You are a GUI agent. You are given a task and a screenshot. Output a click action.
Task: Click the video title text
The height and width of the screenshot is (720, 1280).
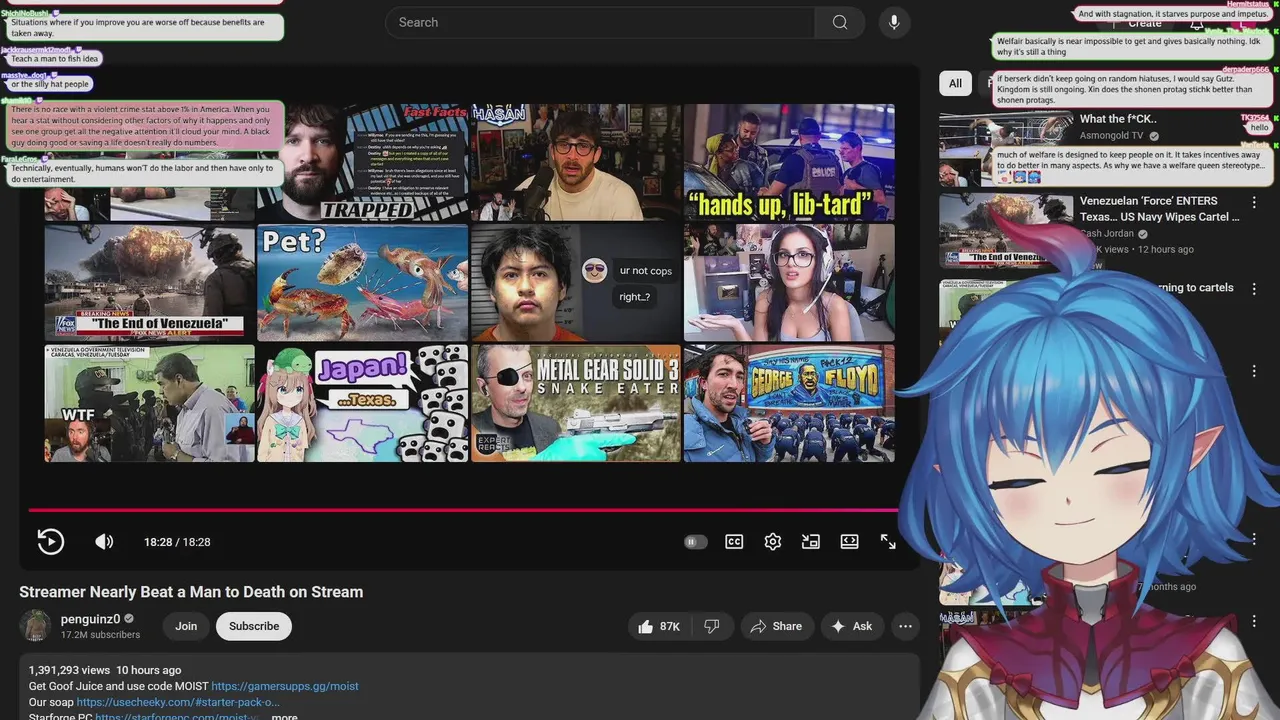pos(191,592)
